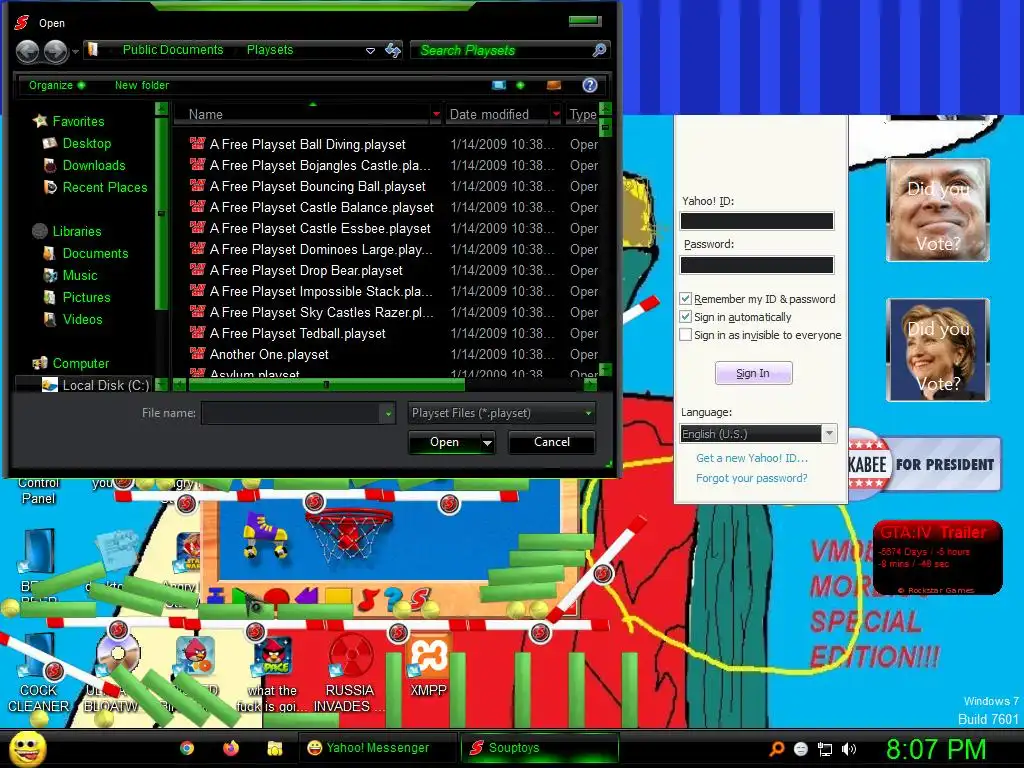
Task: Expand the view options arrow next to view icon
Action: point(520,85)
